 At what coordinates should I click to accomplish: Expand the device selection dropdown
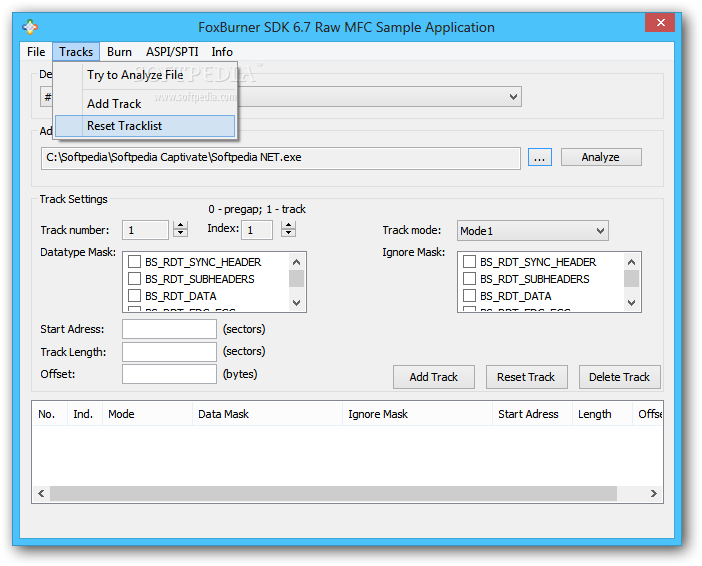click(x=514, y=97)
